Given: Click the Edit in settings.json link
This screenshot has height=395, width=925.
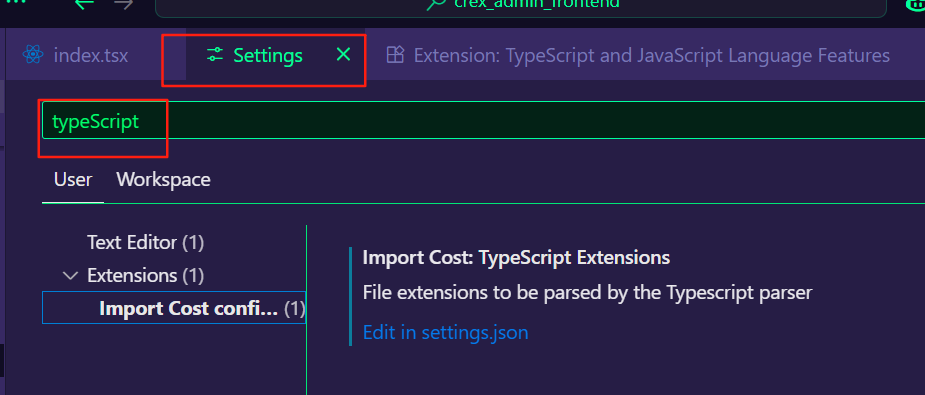Looking at the screenshot, I should [x=445, y=333].
